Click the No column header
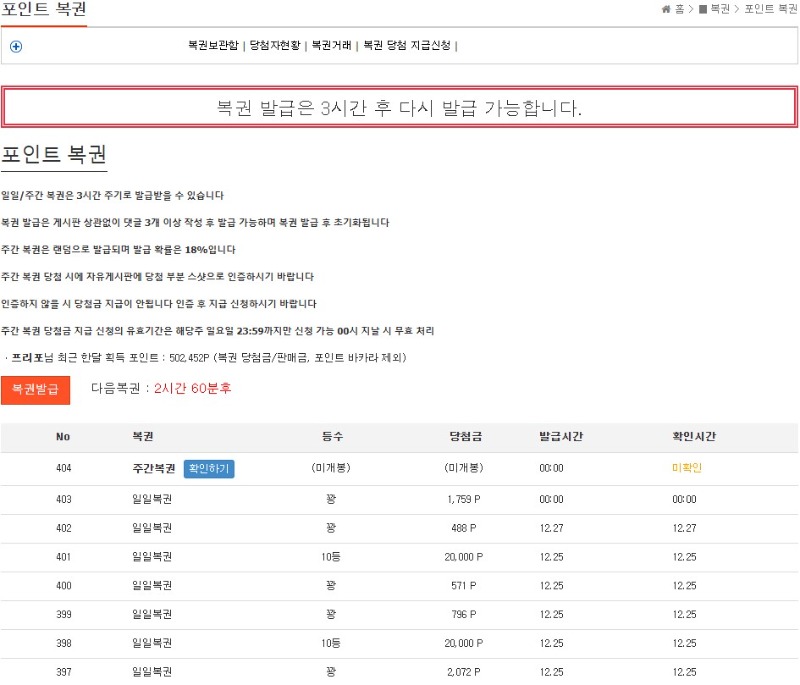This screenshot has width=800, height=685. point(63,437)
